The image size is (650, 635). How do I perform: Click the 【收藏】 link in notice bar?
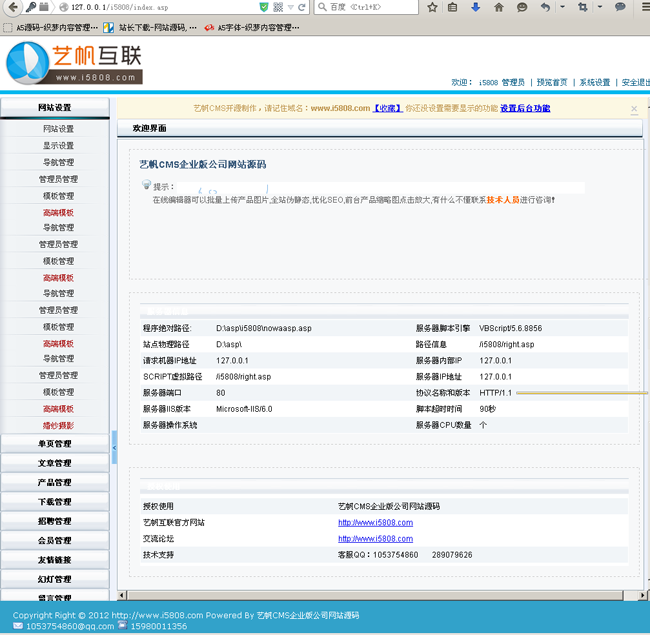tap(388, 108)
